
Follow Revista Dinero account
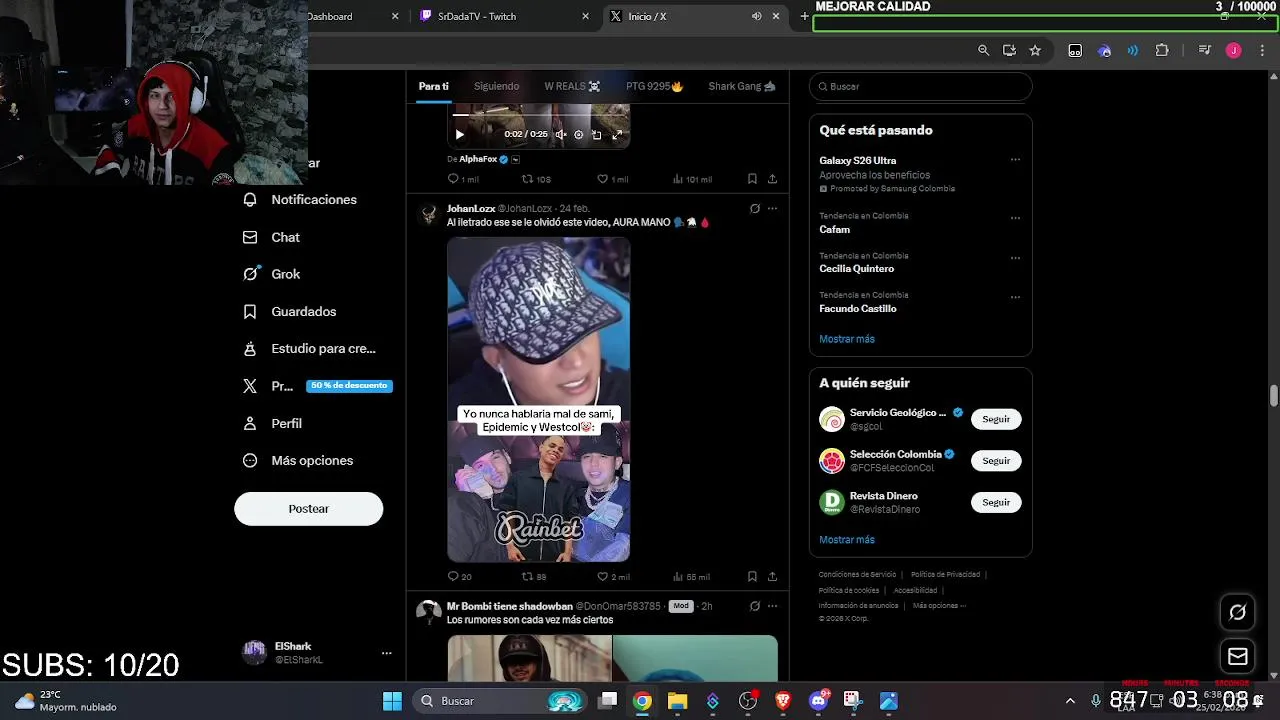(x=996, y=503)
